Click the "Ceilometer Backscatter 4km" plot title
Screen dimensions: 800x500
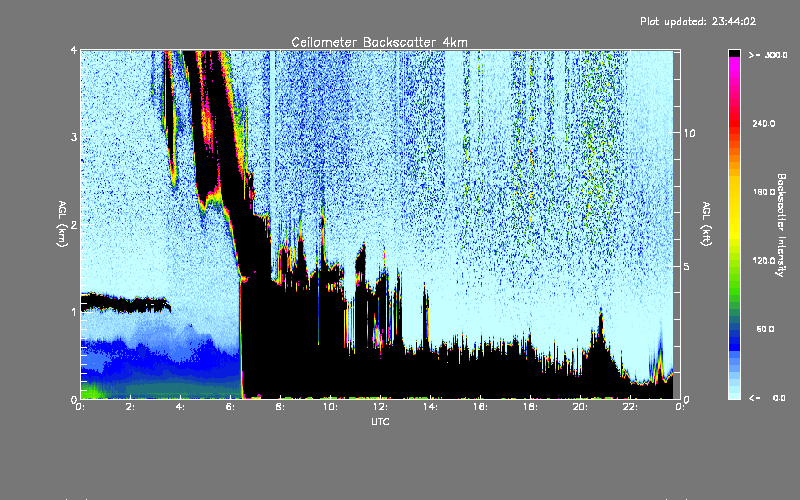tap(379, 42)
